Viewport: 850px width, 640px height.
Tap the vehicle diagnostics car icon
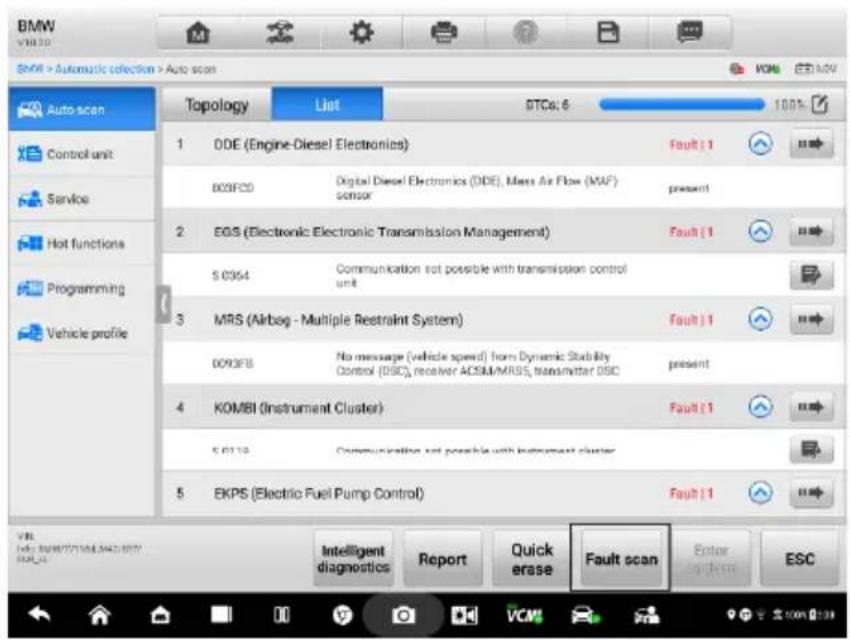coord(585,615)
